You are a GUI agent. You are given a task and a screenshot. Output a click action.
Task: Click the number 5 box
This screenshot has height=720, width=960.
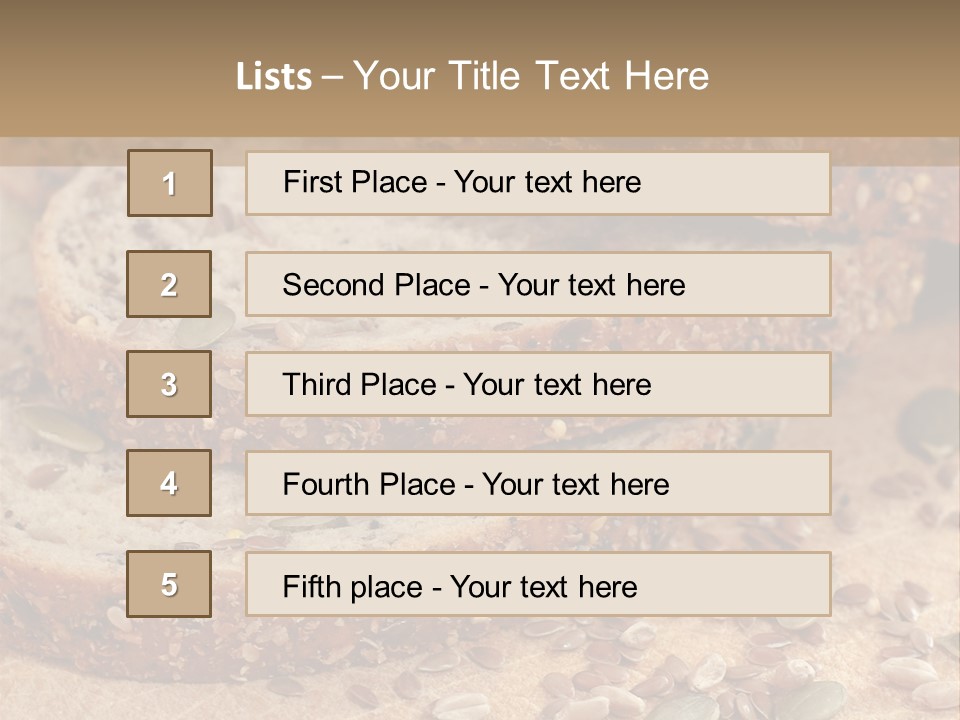click(x=169, y=584)
